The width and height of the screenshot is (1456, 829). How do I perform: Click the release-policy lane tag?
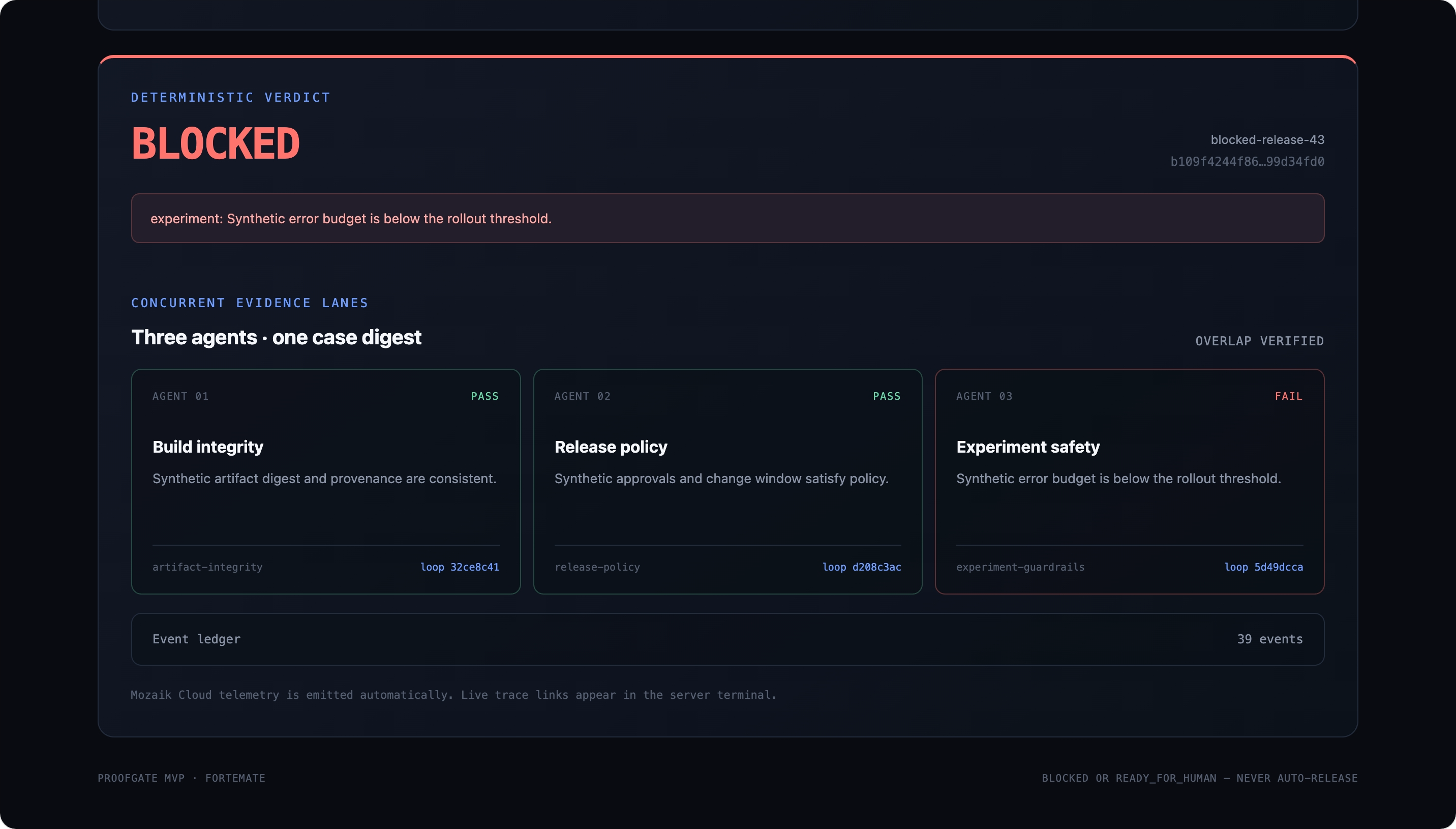[597, 567]
